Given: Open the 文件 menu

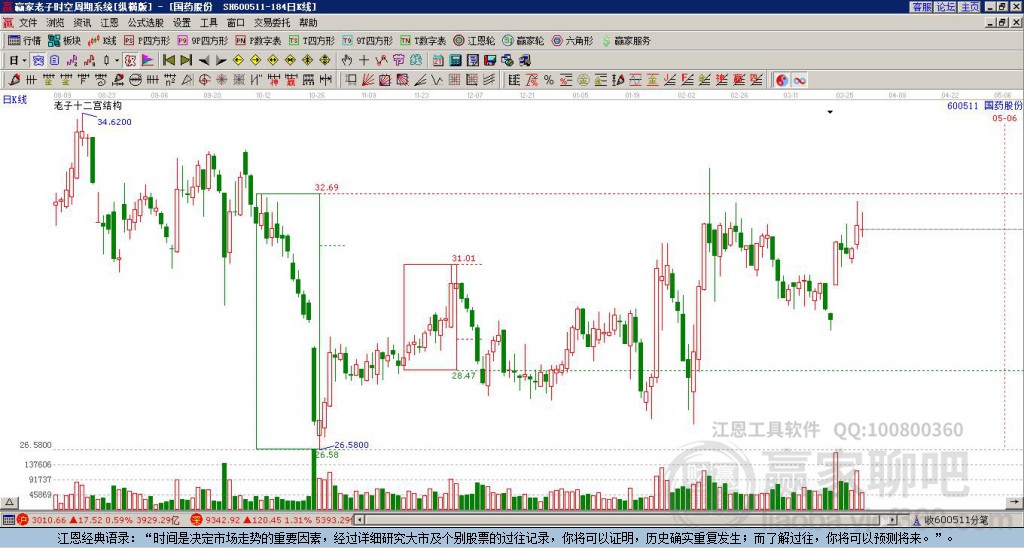Looking at the screenshot, I should tap(28, 23).
